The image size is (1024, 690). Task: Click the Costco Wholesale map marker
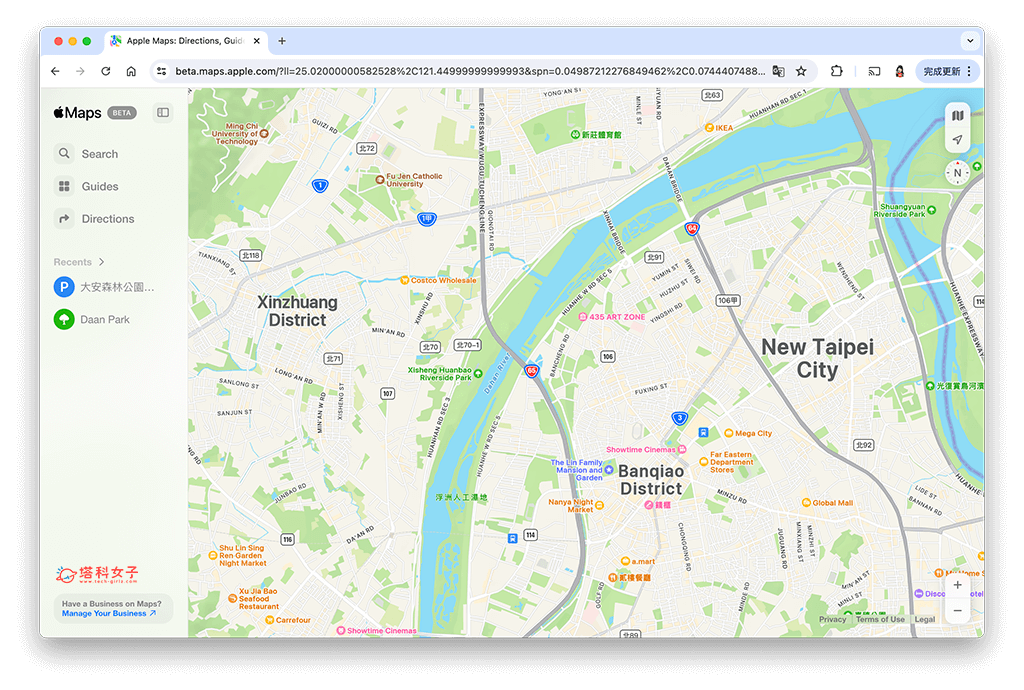(x=405, y=281)
